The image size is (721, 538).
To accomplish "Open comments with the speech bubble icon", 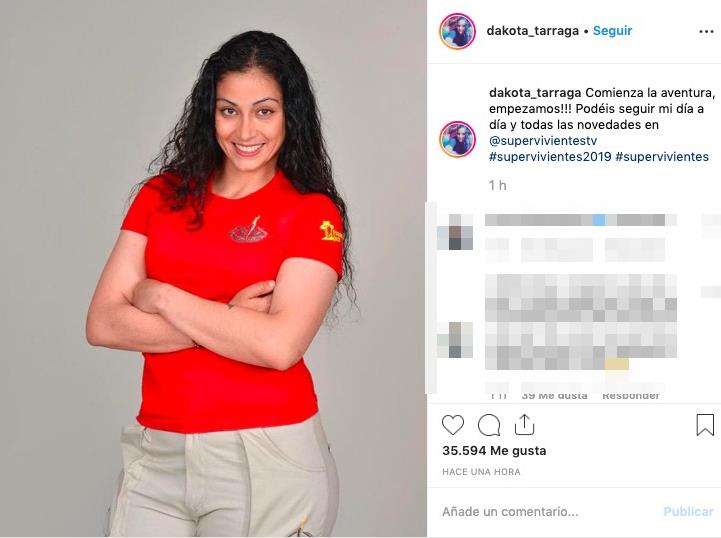I will pos(489,425).
